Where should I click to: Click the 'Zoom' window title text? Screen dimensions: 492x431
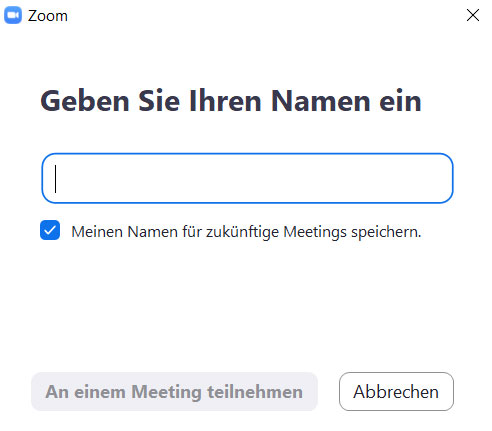48,16
